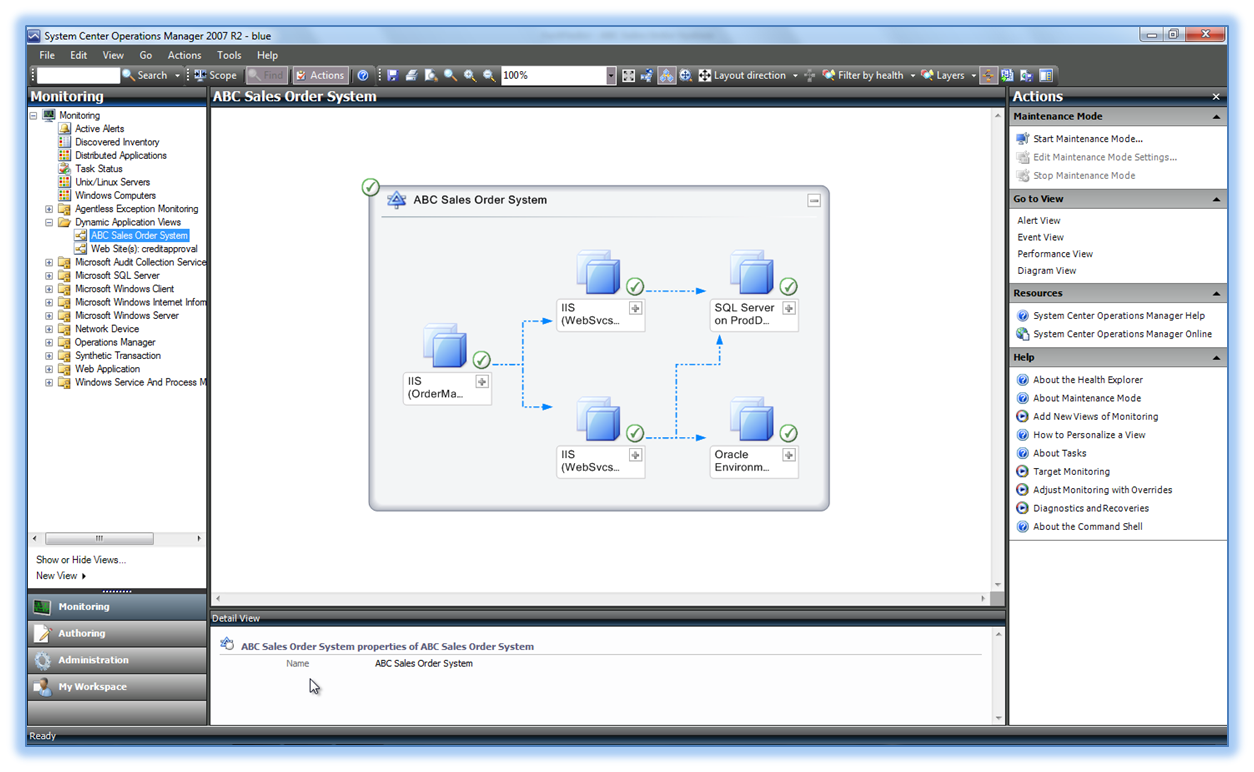Open the Alert View link
The width and height of the screenshot is (1254, 772).
click(1039, 221)
